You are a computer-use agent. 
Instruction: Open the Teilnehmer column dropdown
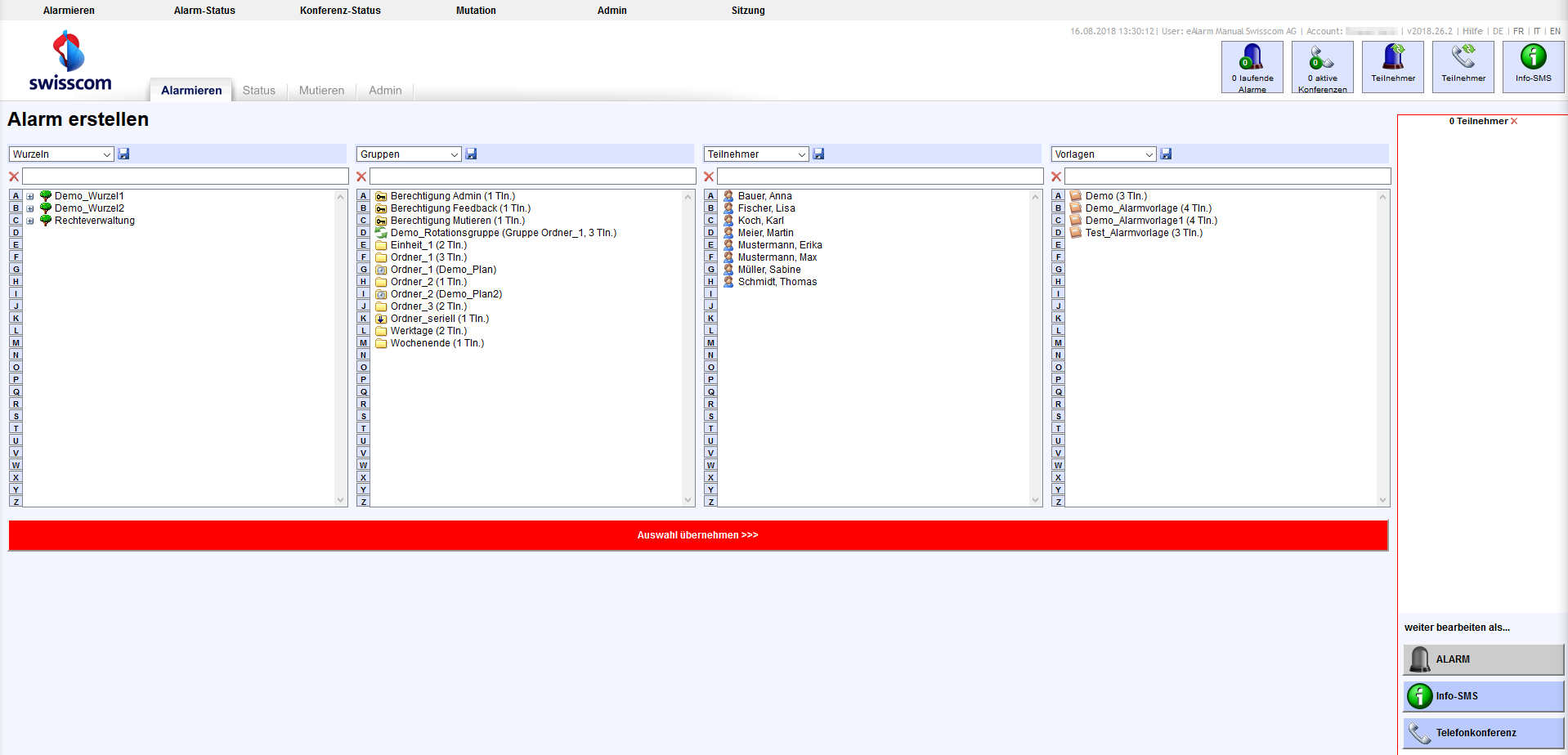coord(756,154)
